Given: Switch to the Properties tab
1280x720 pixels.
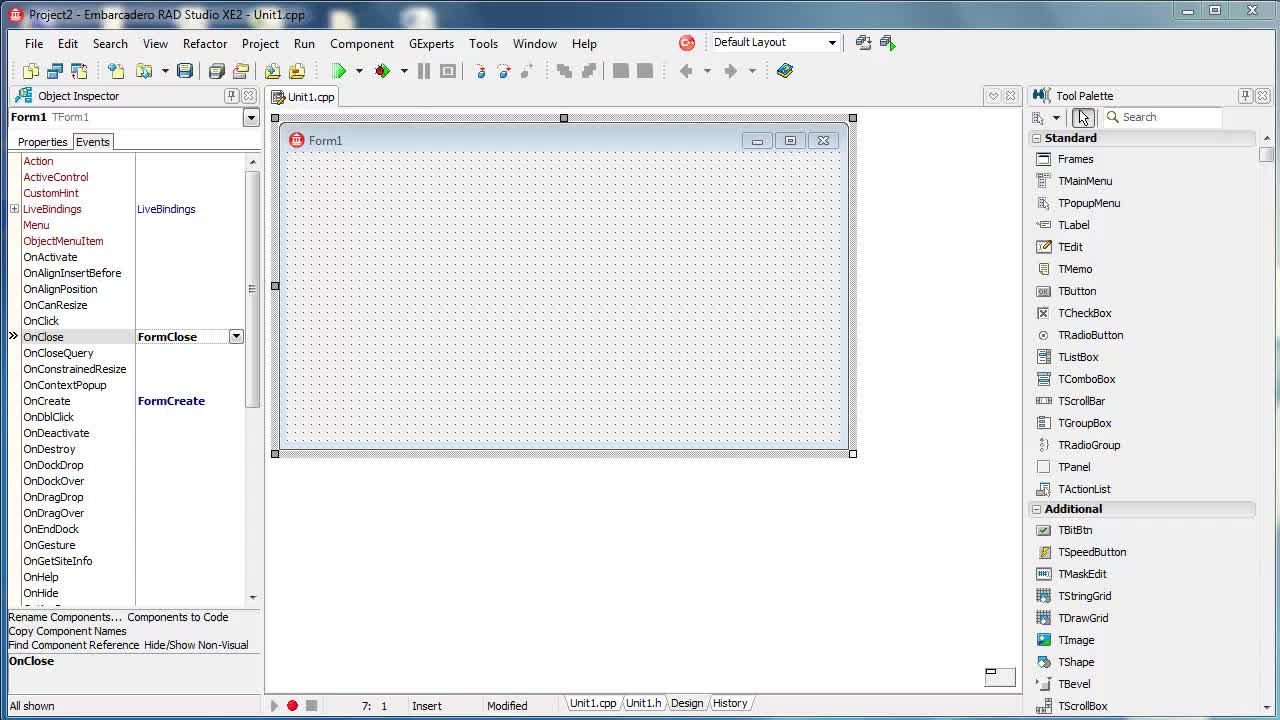Looking at the screenshot, I should click(42, 142).
